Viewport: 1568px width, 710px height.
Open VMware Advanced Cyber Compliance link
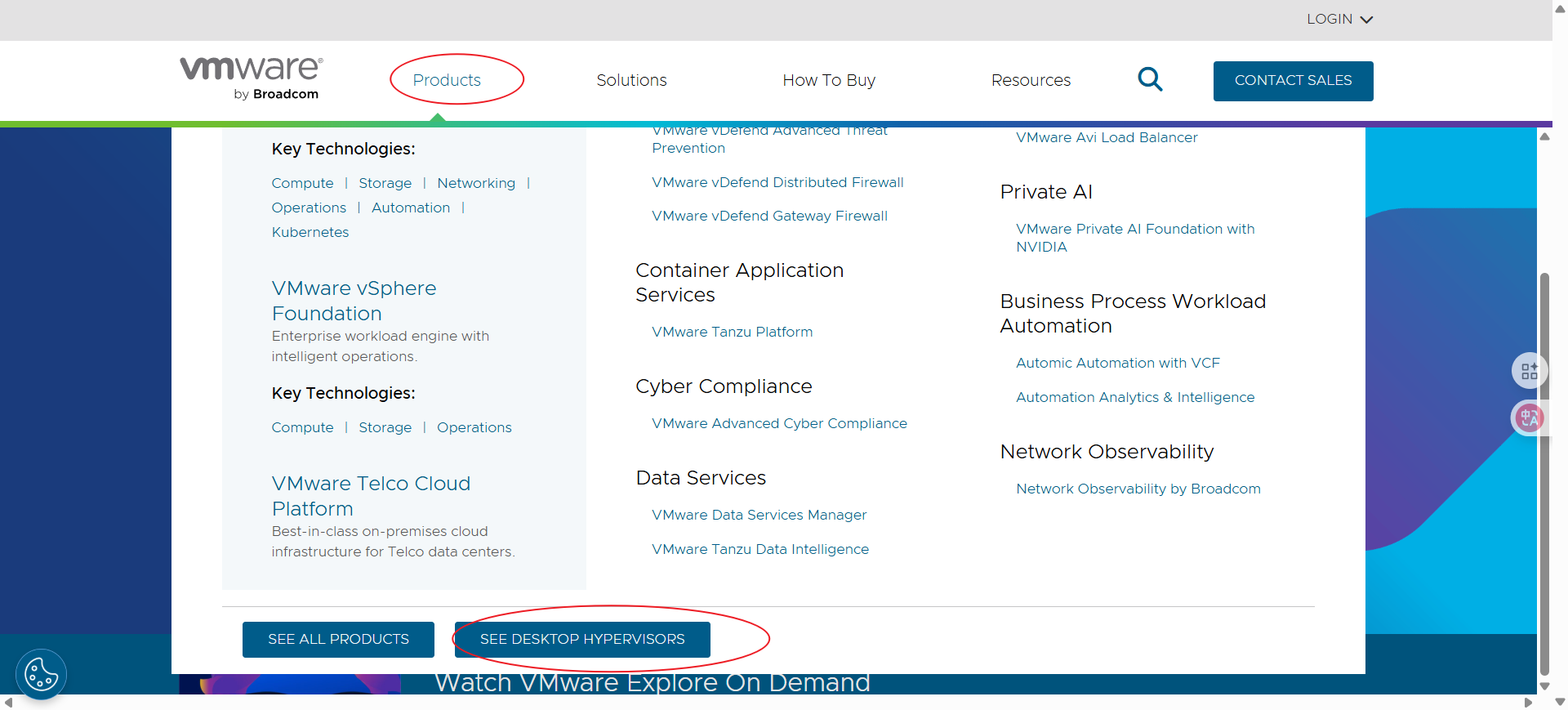779,423
